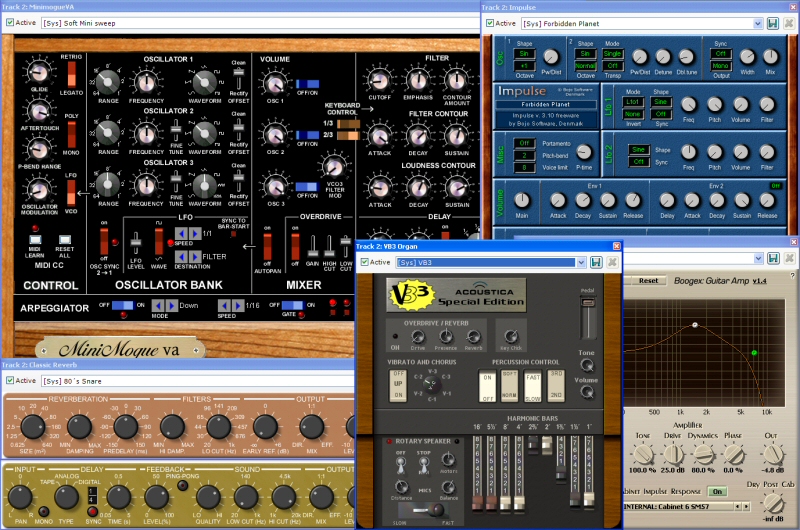Screen dimensions: 800x530
Task: Click the arpeggiator Mode right arrow beside Down
Action: click(171, 306)
